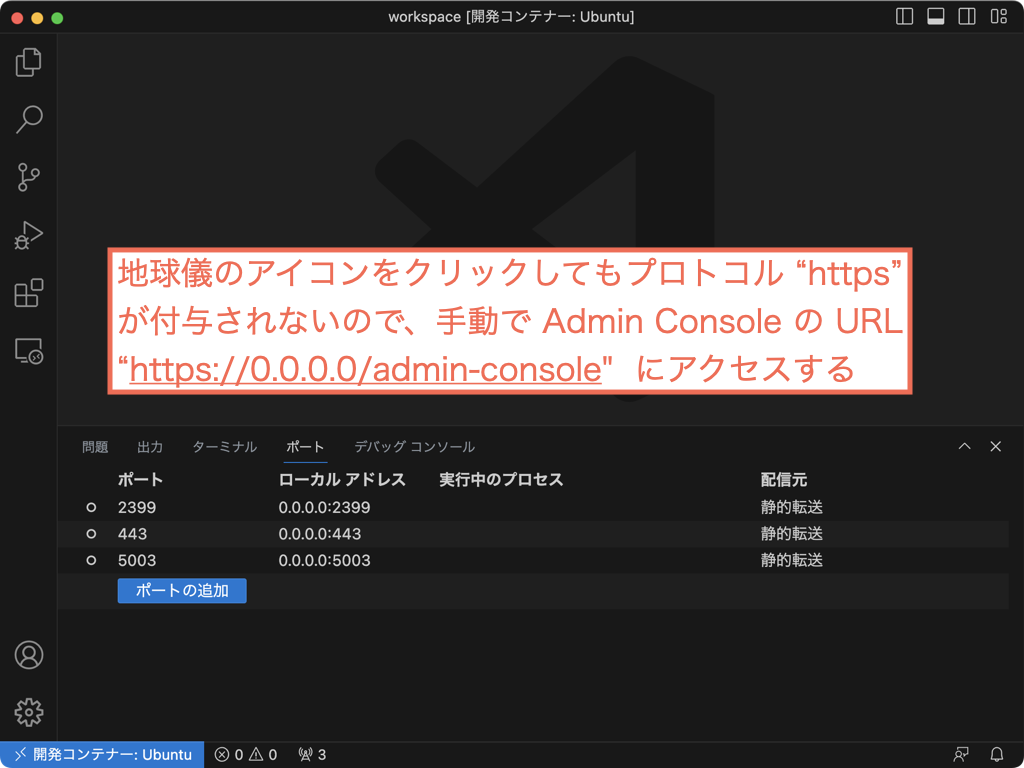1024x768 pixels.
Task: Open the feedback icon in status bar
Action: coord(961,755)
